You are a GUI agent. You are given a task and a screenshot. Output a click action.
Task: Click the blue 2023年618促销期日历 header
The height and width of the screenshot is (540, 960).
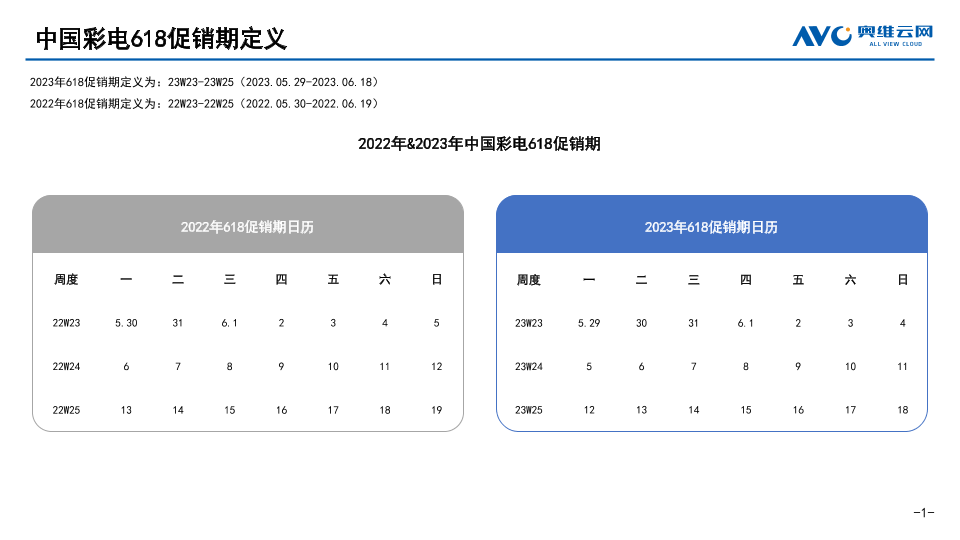711,227
